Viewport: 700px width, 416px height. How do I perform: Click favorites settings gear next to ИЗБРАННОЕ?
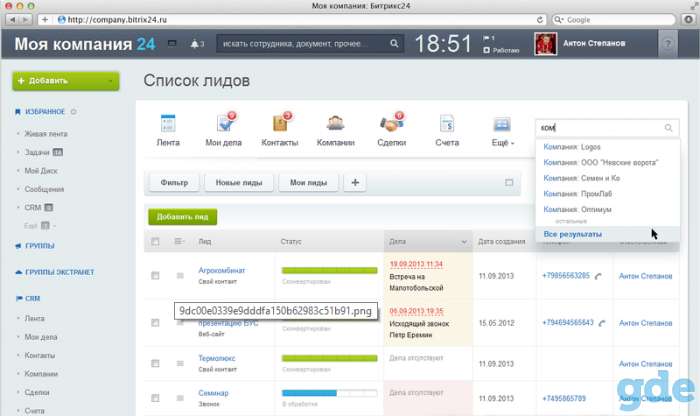click(74, 112)
